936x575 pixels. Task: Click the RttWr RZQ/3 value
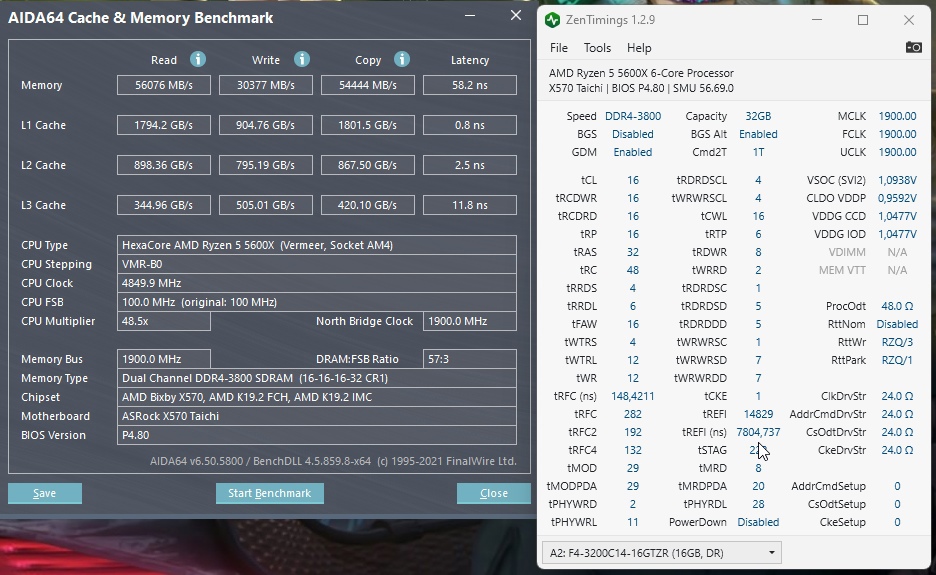click(897, 342)
